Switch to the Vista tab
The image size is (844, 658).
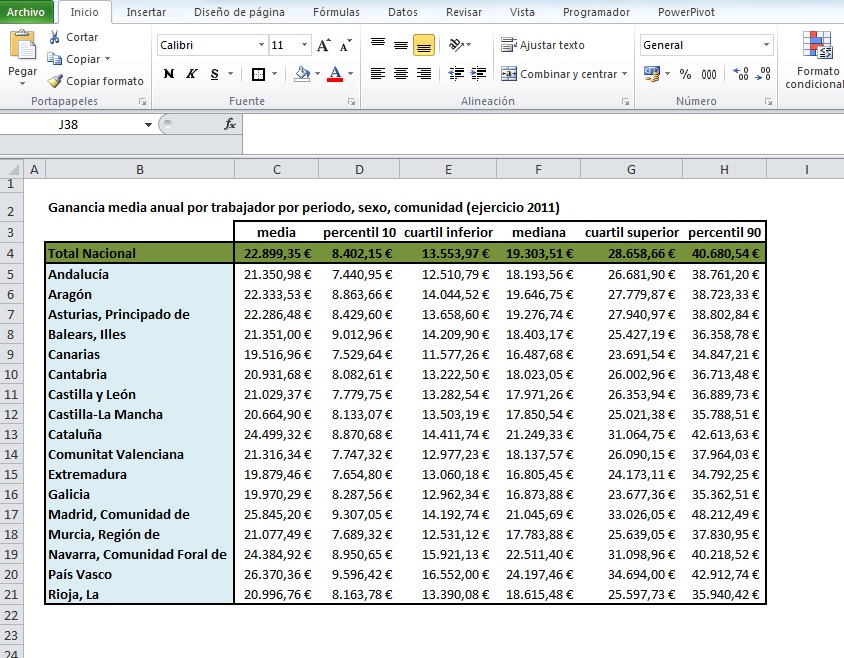point(522,12)
